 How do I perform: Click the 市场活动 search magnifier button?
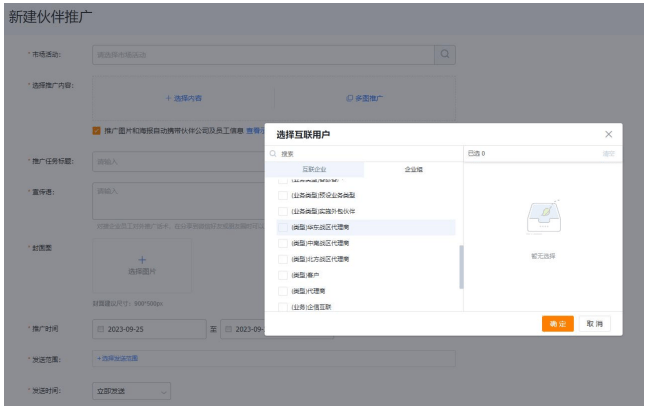pos(445,54)
